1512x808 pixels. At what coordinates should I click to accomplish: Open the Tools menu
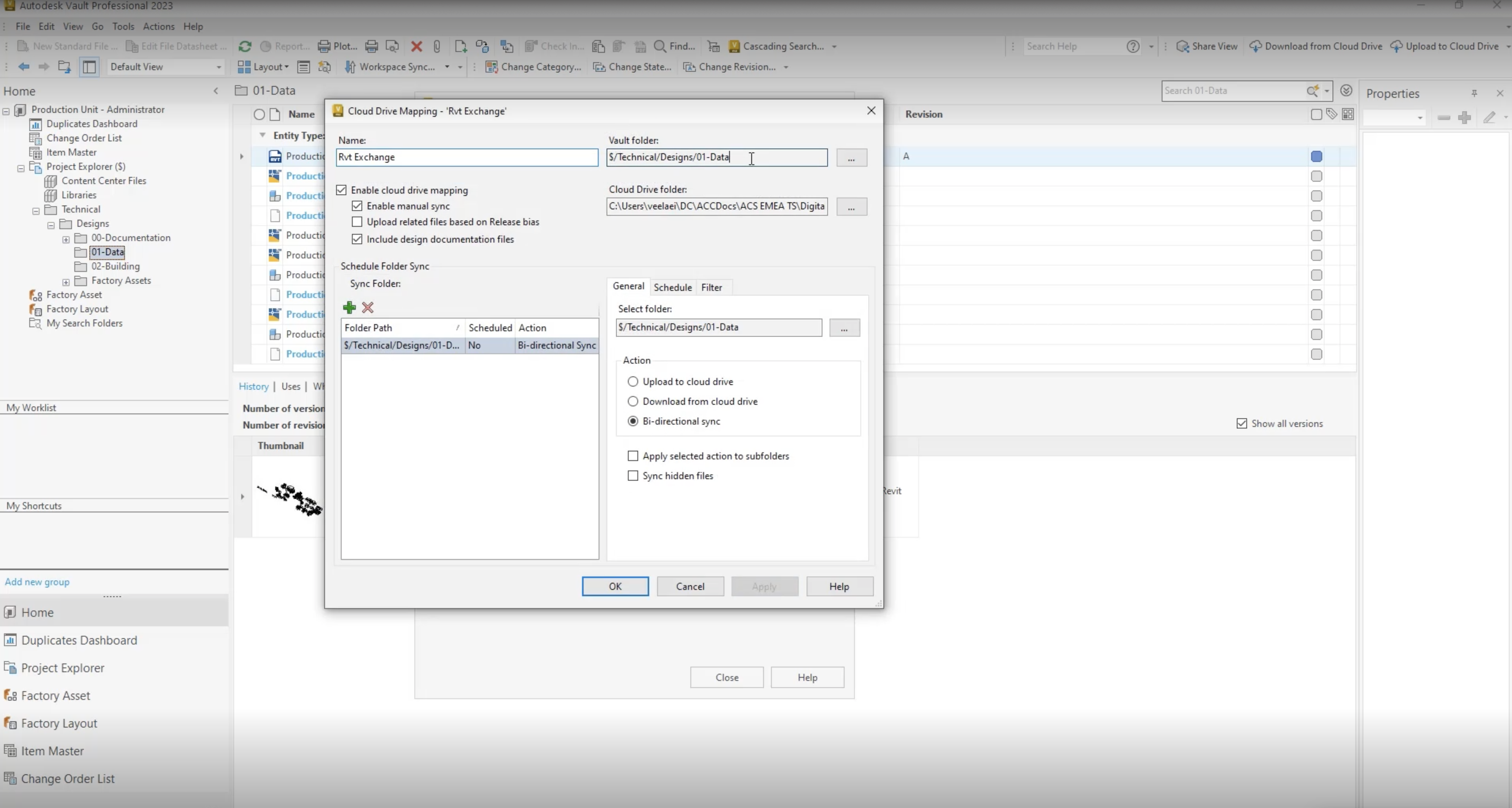coord(123,26)
